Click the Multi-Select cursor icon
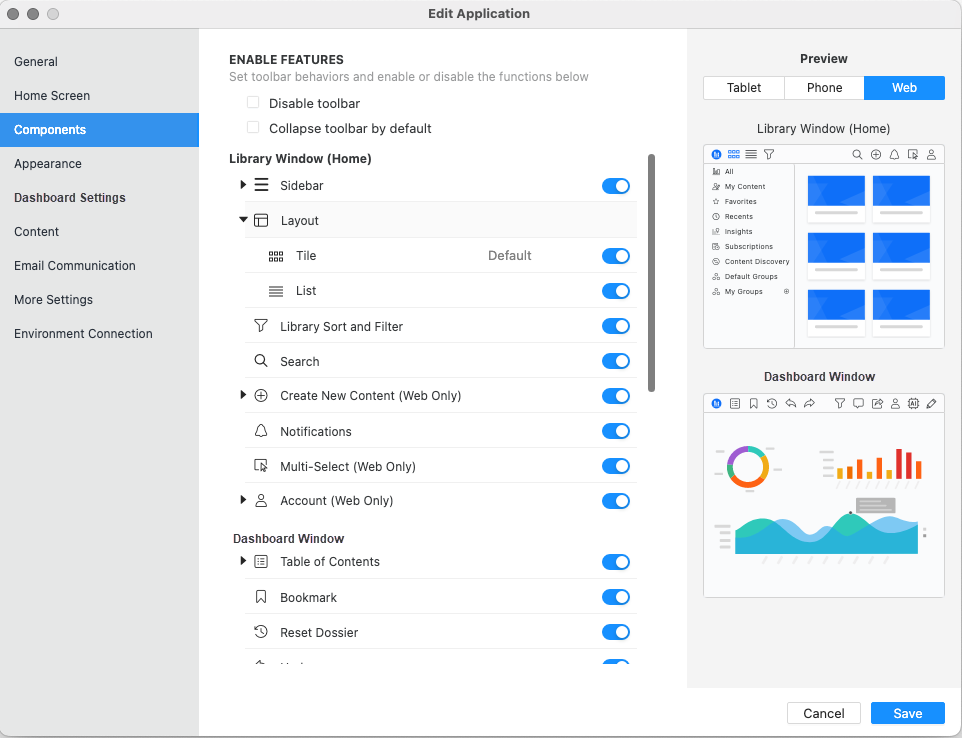 point(261,466)
